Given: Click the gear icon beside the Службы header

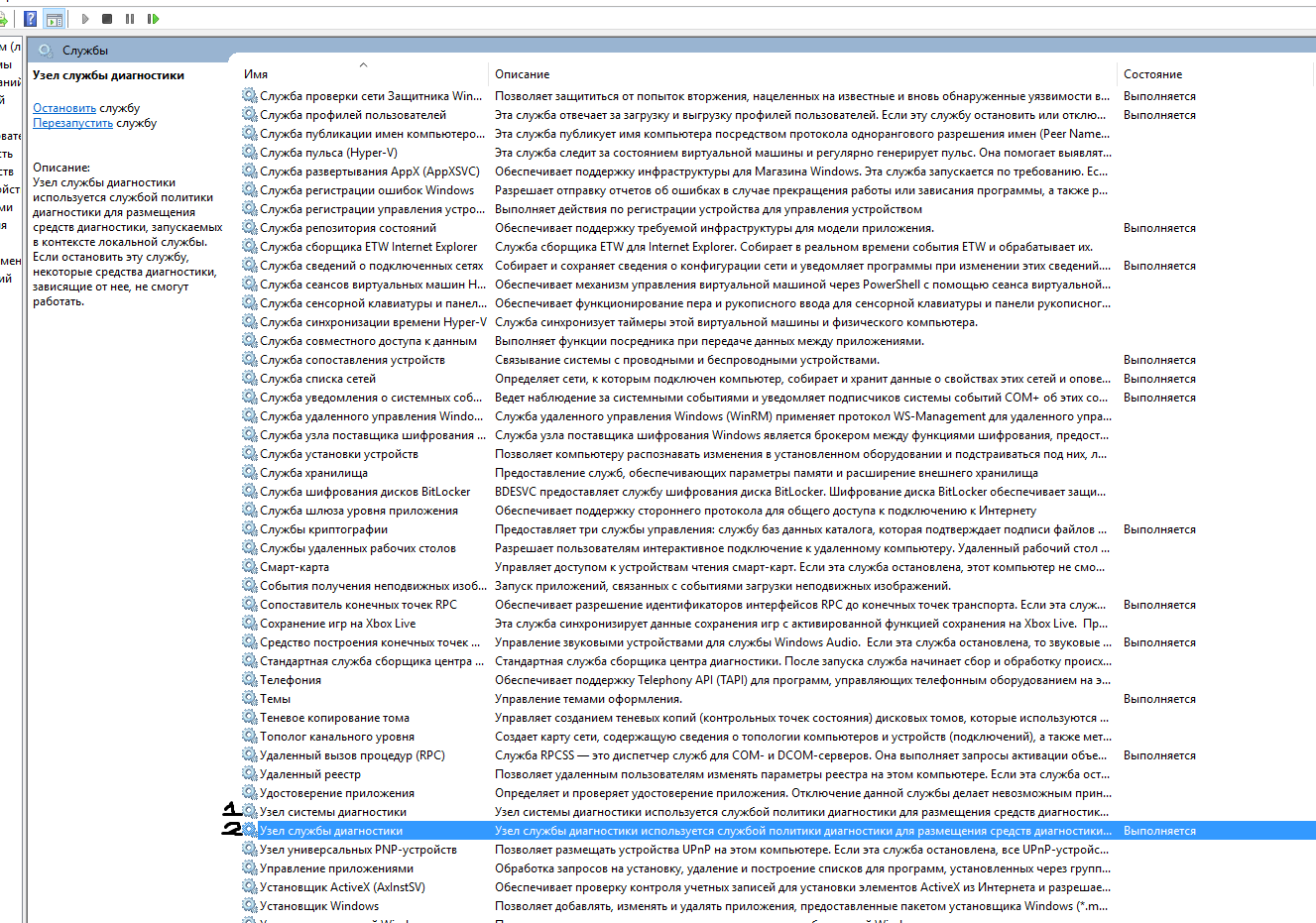Looking at the screenshot, I should point(46,51).
